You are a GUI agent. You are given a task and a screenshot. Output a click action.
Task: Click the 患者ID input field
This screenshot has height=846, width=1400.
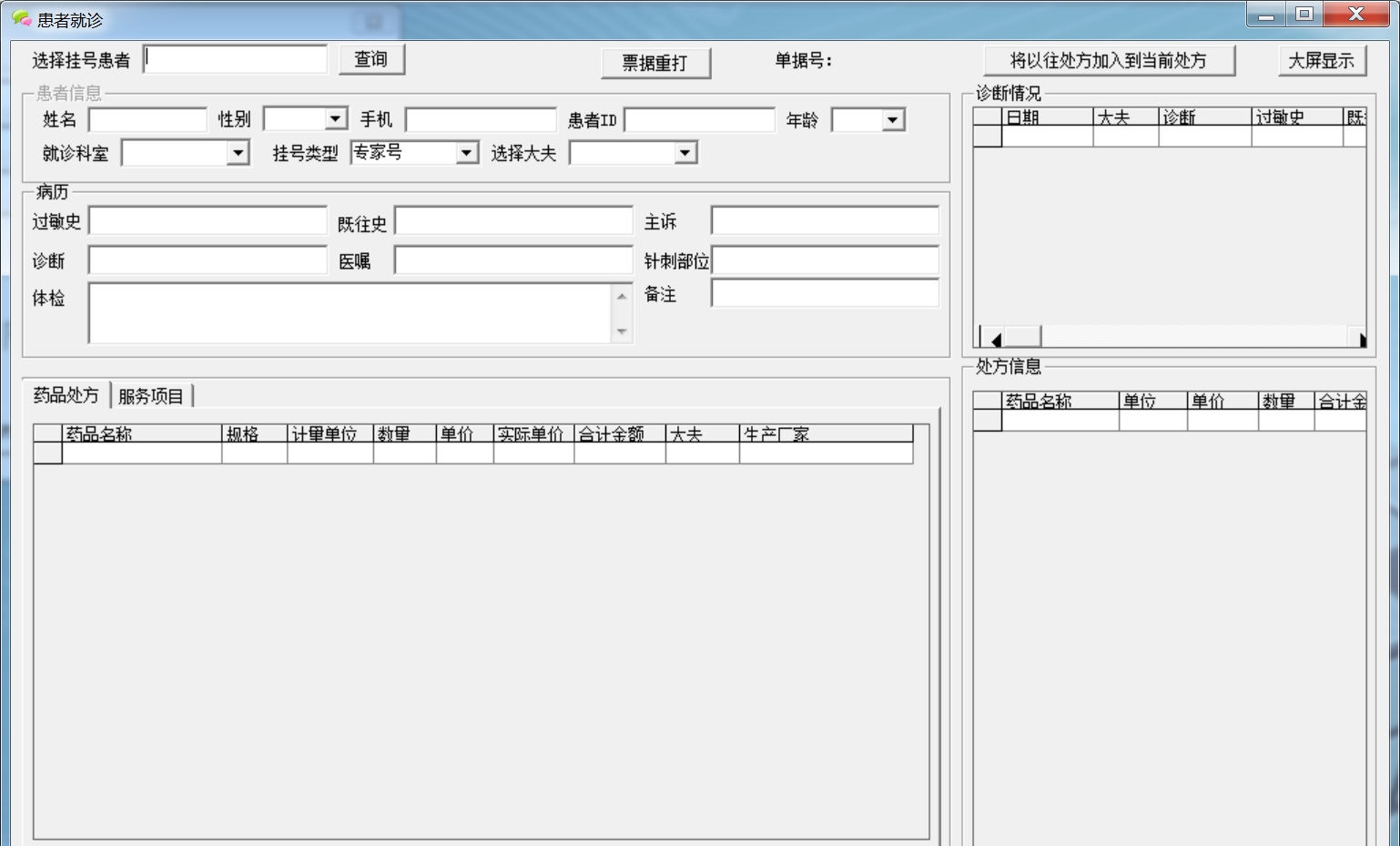coord(699,118)
